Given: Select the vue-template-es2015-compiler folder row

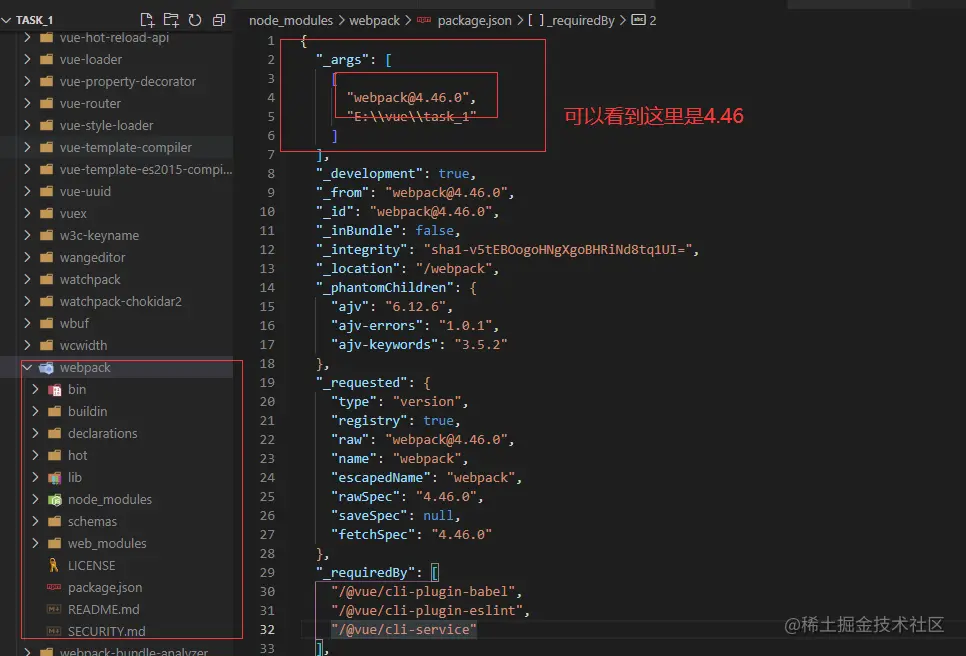Looking at the screenshot, I should (116, 169).
